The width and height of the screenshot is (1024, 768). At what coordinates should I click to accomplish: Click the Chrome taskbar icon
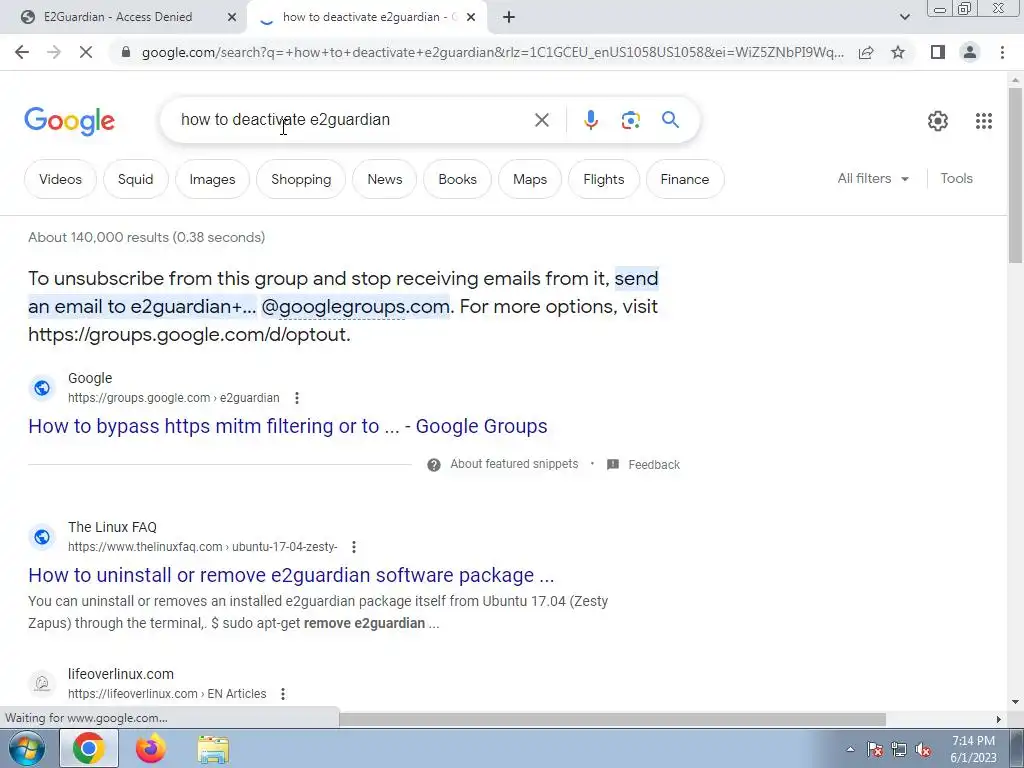tap(89, 748)
